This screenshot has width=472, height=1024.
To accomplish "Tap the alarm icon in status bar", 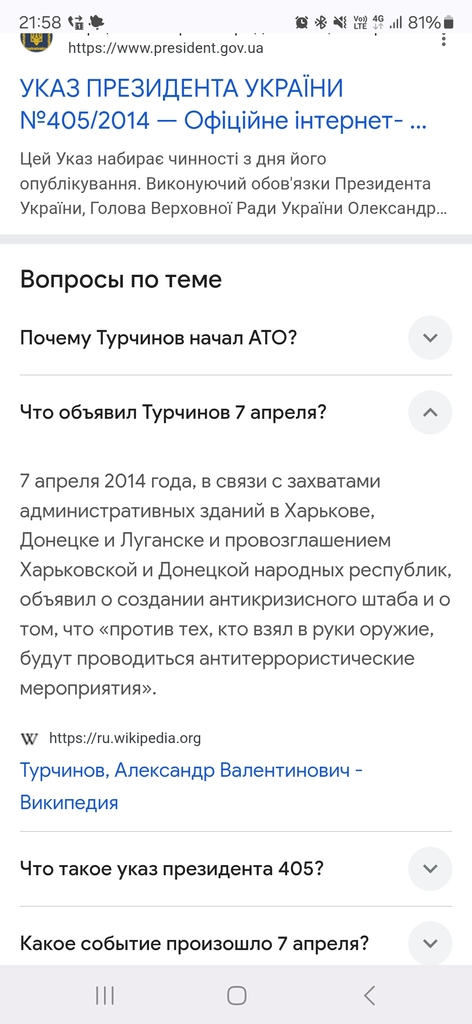I will (x=302, y=23).
